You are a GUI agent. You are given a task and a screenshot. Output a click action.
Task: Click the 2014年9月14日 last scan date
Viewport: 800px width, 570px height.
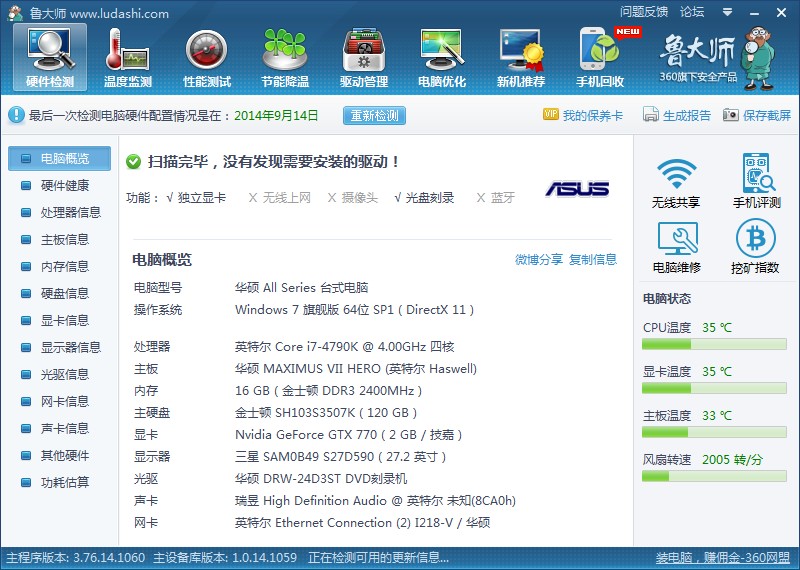(x=276, y=116)
